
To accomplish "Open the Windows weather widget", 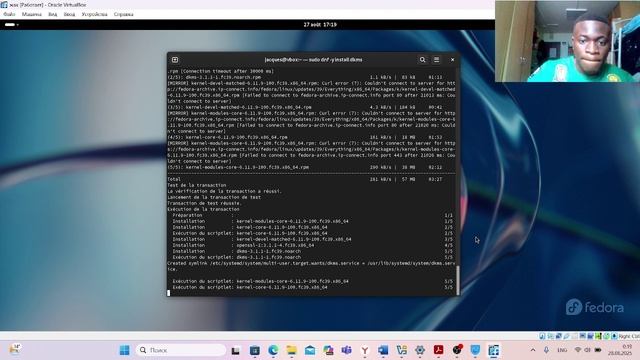I will click(x=15, y=349).
